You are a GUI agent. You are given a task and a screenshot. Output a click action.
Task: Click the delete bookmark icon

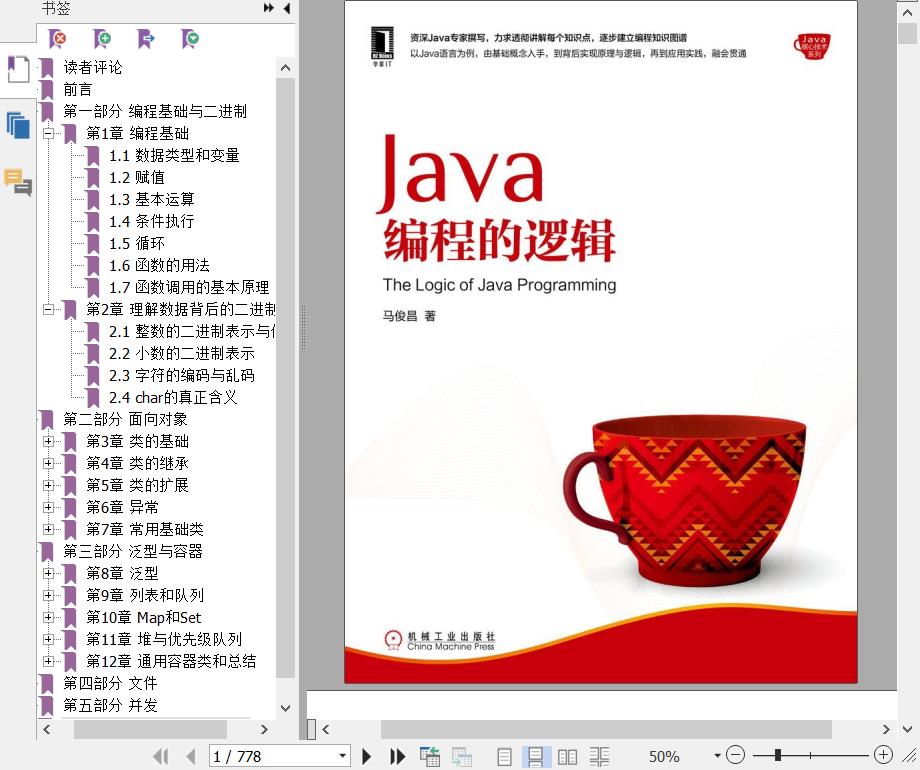[x=57, y=39]
